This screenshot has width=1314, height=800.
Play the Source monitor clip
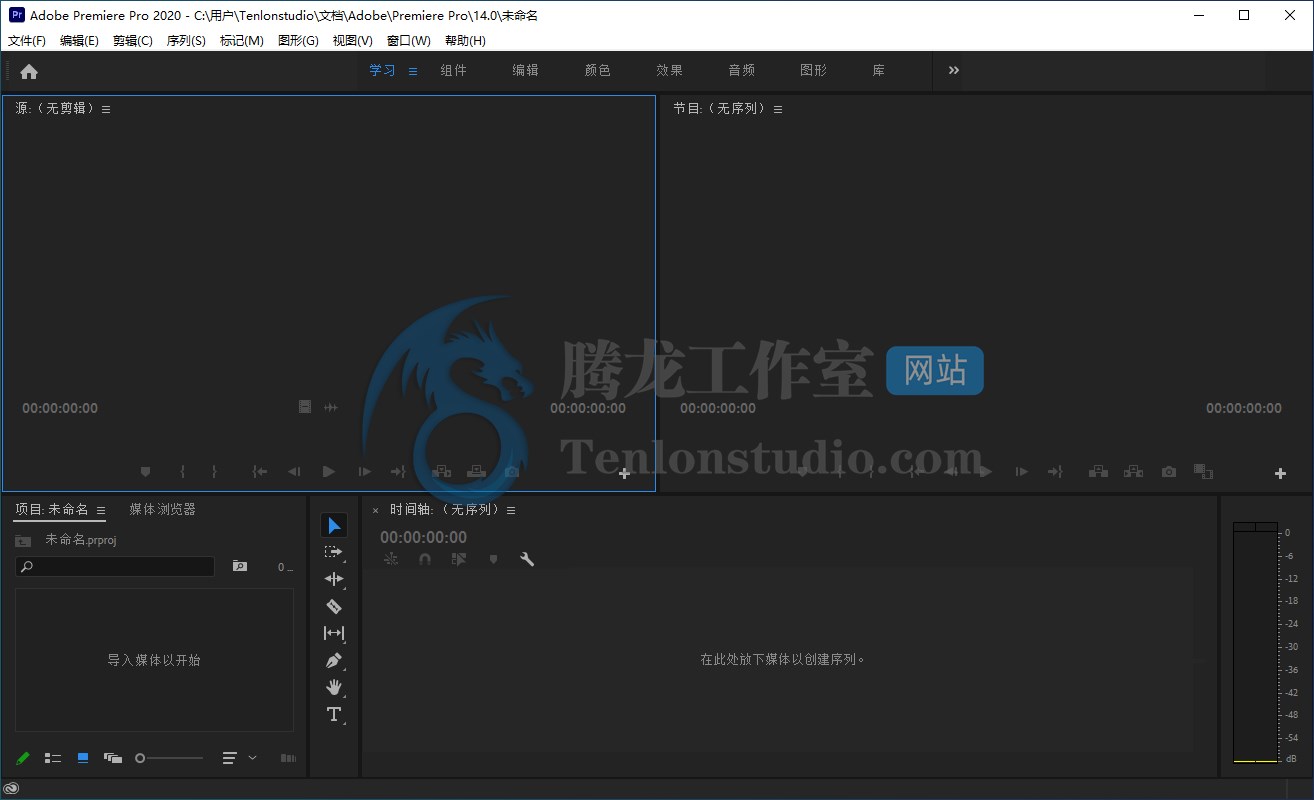(329, 471)
